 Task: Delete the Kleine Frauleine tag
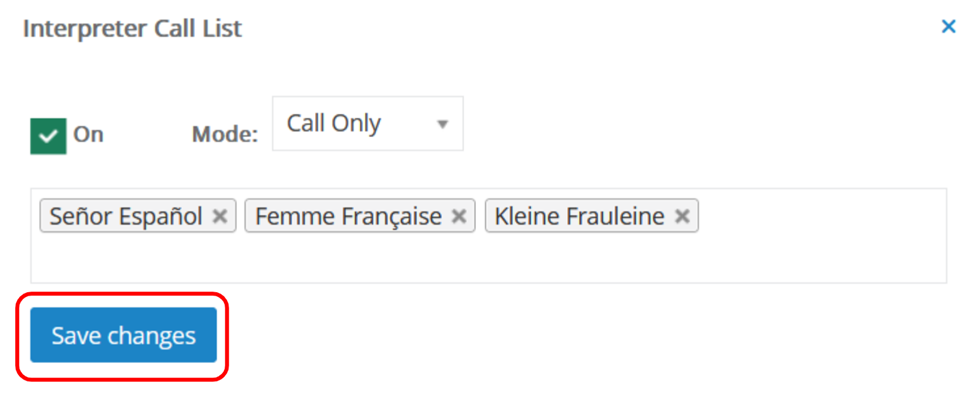coord(682,216)
